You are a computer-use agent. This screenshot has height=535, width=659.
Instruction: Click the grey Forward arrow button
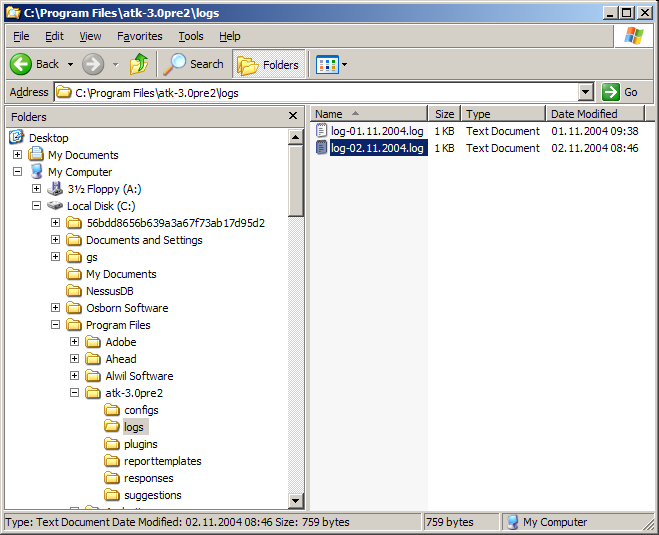[93, 64]
